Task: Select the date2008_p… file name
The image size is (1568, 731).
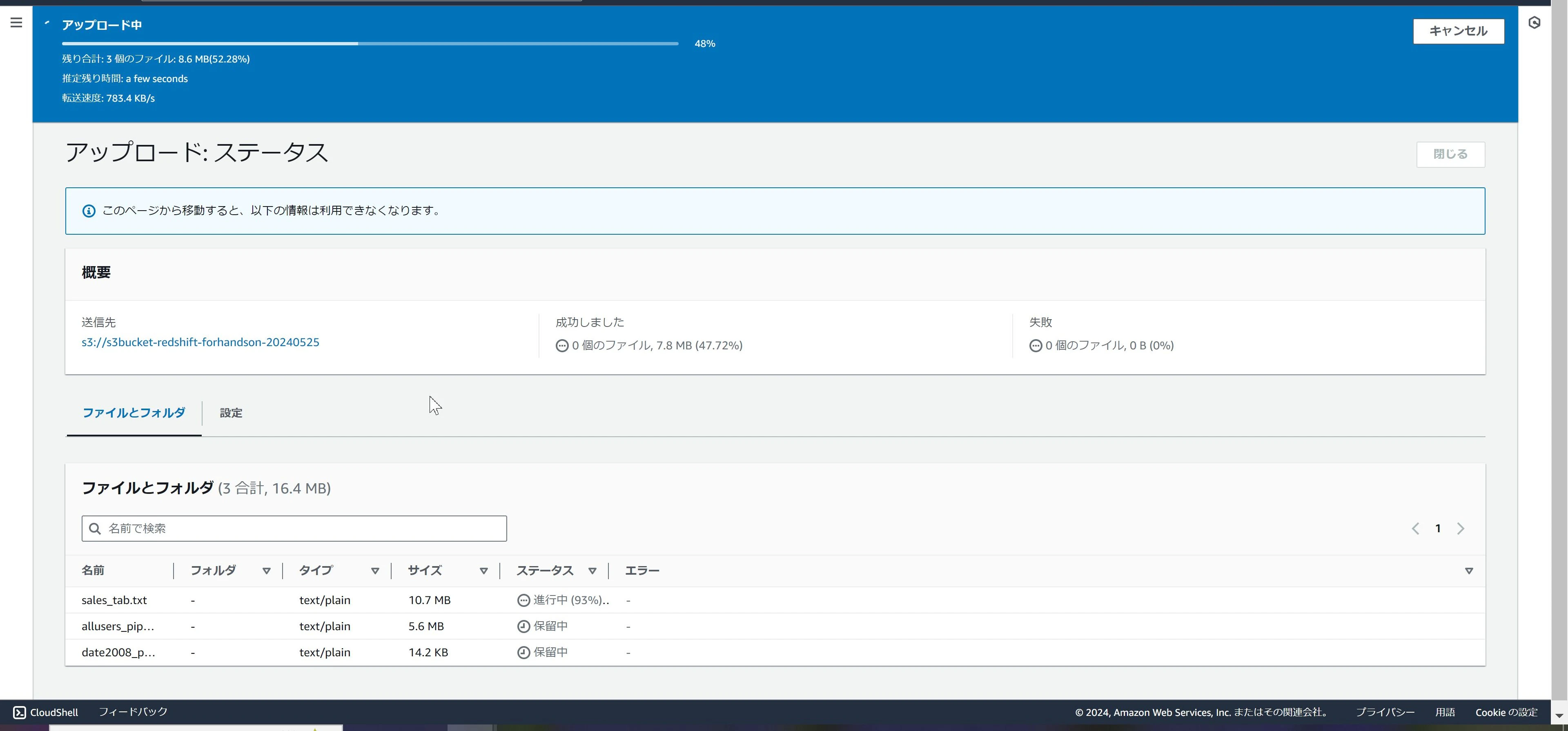Action: (x=119, y=653)
